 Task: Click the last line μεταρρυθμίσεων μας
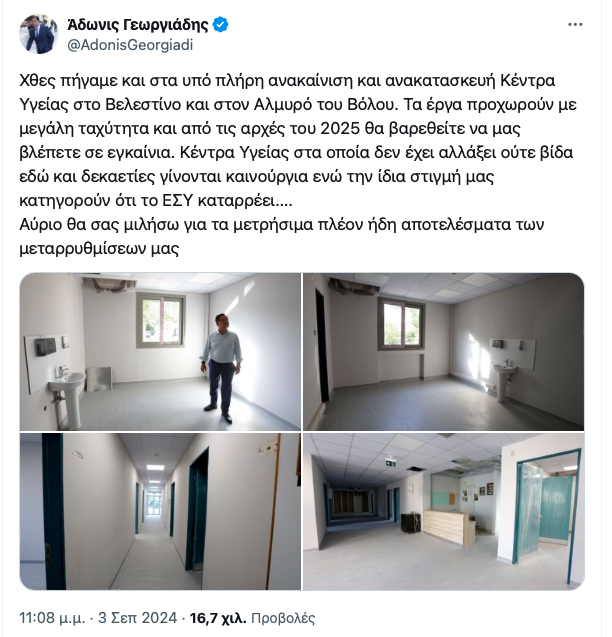point(99,248)
